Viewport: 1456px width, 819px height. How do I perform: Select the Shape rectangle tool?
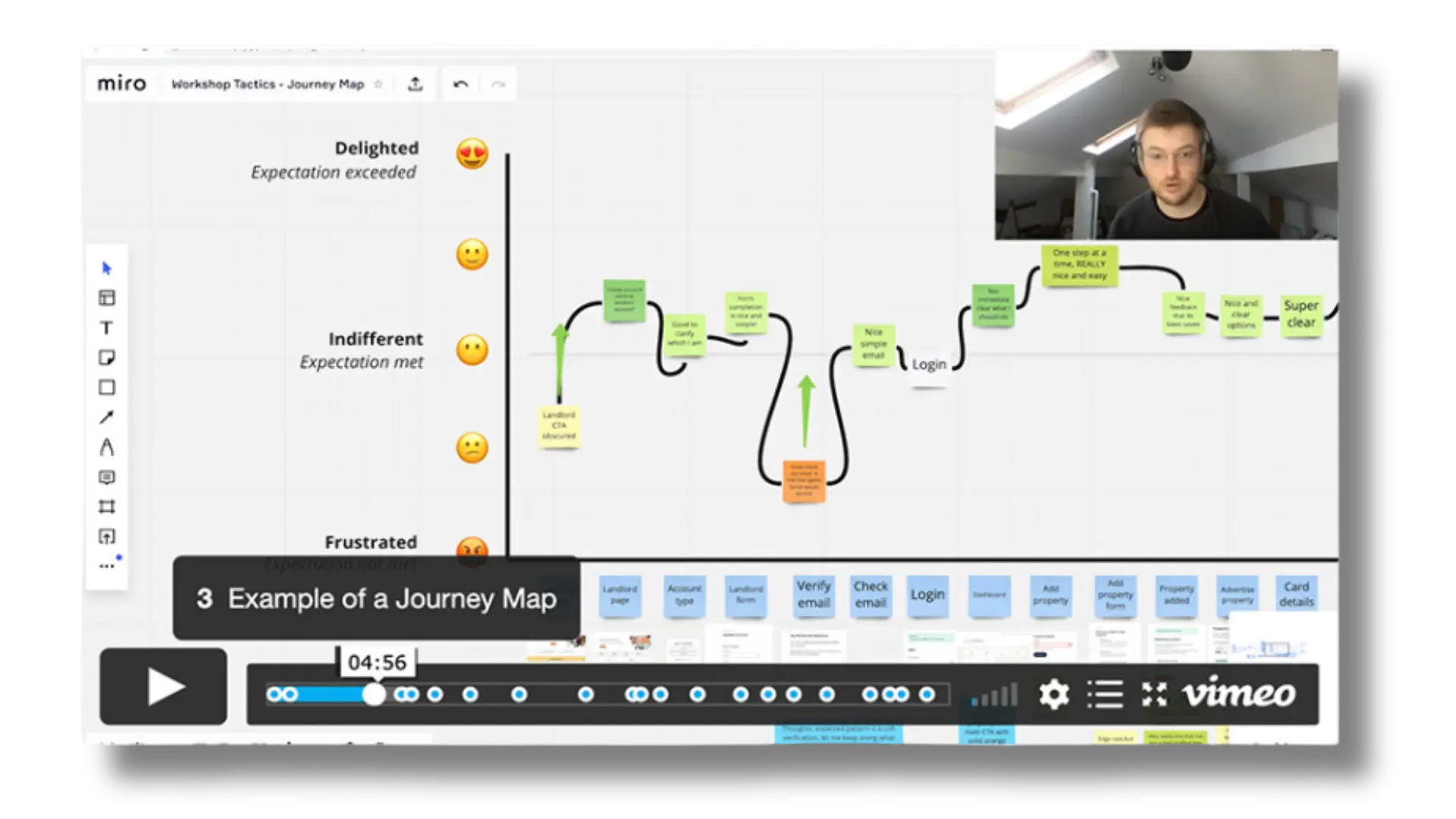pos(107,388)
